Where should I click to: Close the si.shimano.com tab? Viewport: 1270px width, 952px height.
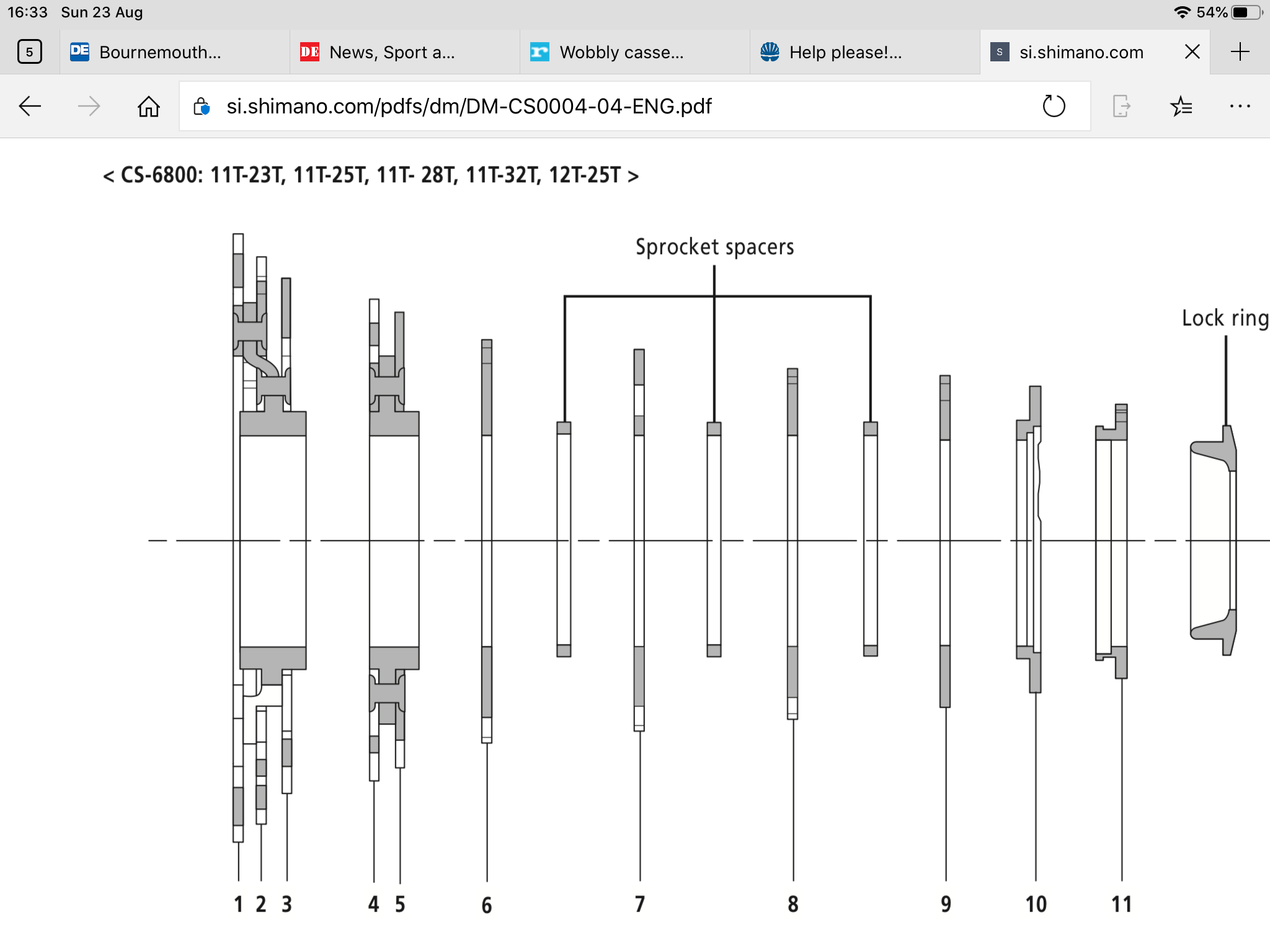point(1192,52)
